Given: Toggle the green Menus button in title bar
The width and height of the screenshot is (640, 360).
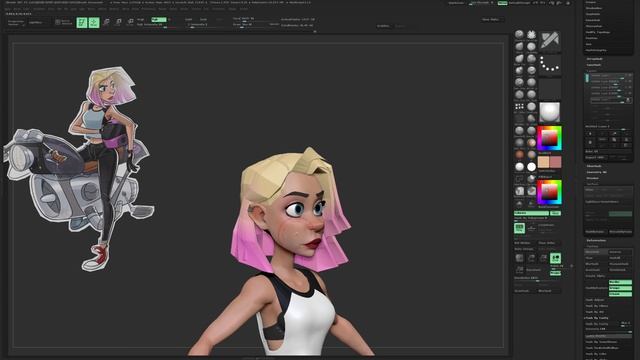Looking at the screenshot, I should click(502, 3).
